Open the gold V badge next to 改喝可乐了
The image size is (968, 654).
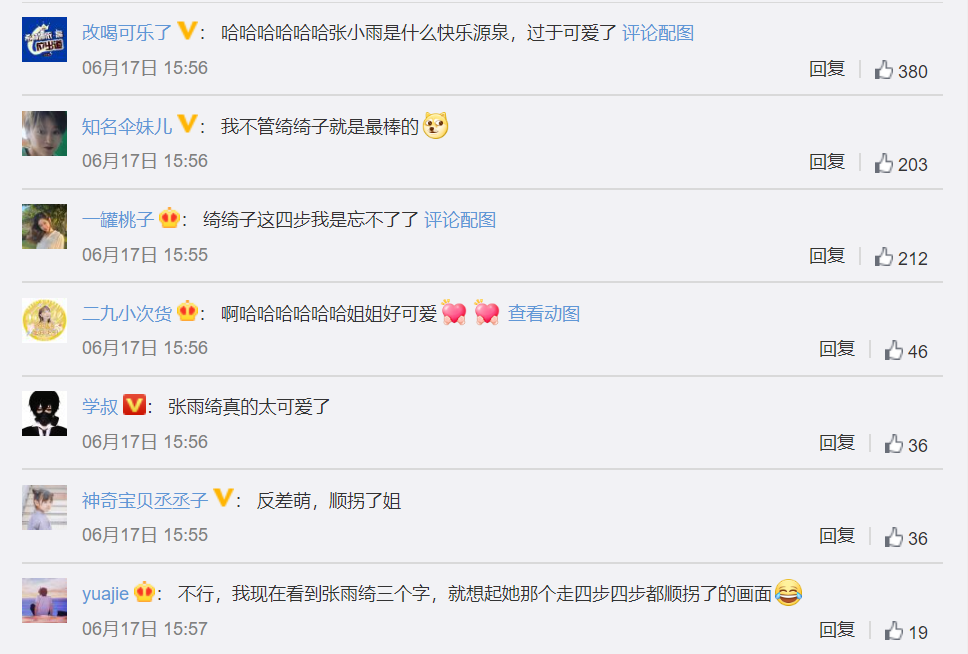click(187, 30)
